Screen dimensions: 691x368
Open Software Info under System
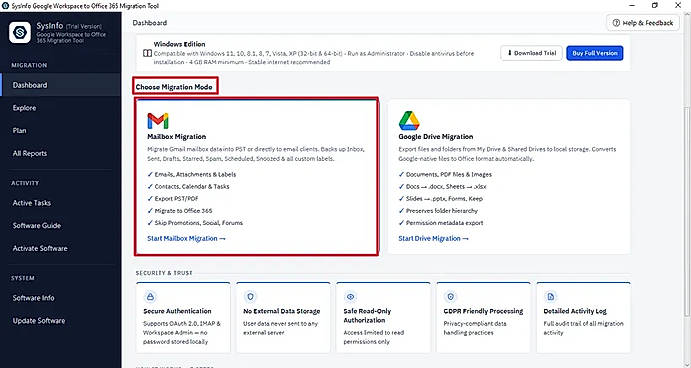(60, 298)
